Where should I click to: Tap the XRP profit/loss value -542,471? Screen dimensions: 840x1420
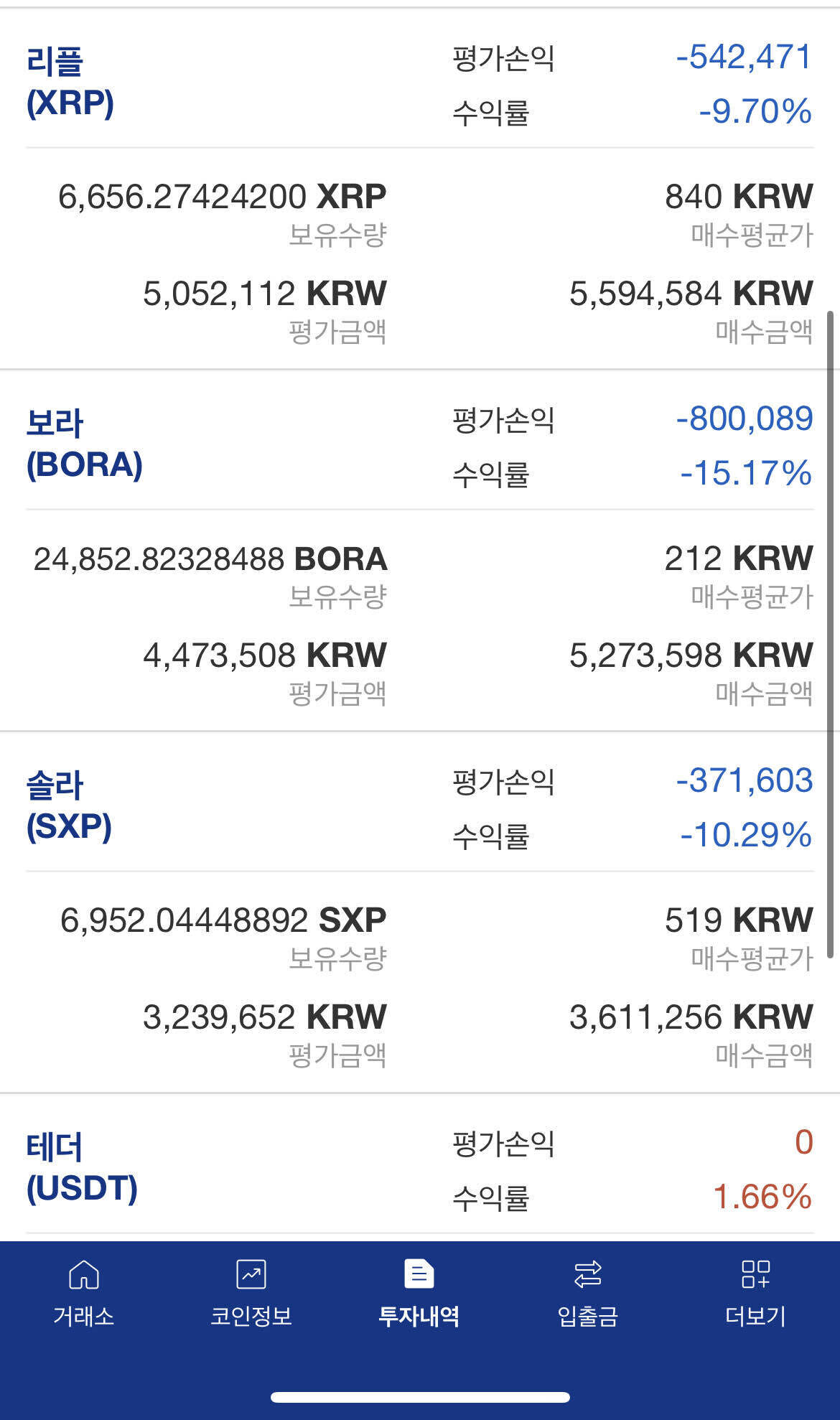coord(744,57)
